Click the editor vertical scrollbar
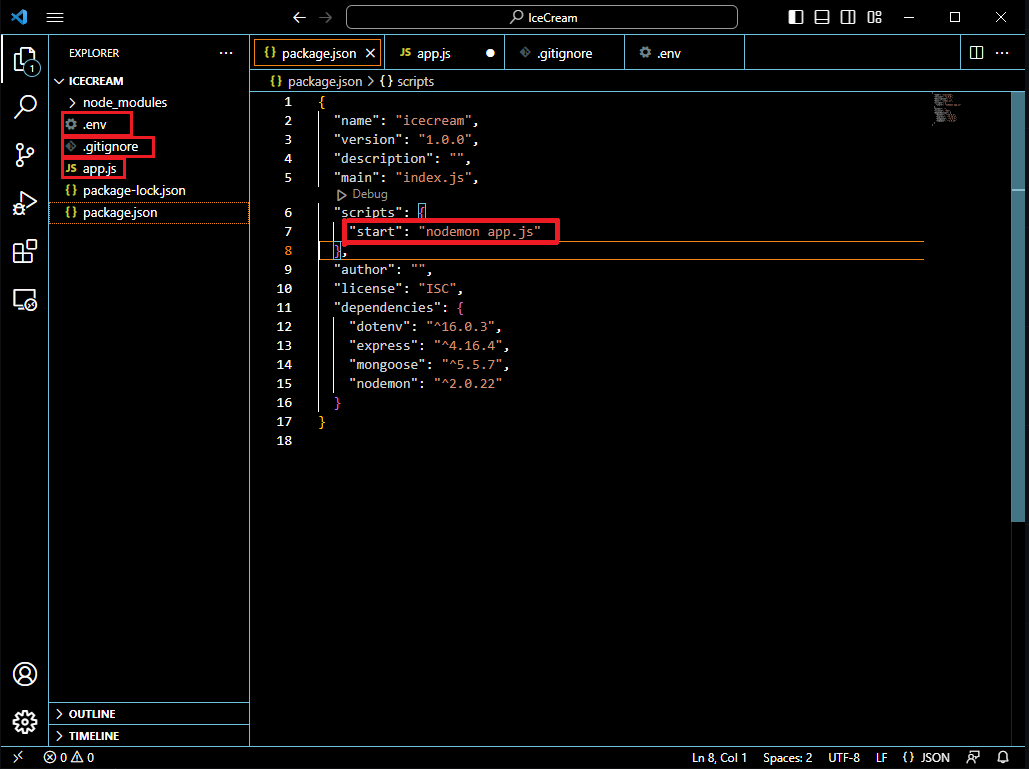 pyautogui.click(x=1018, y=307)
